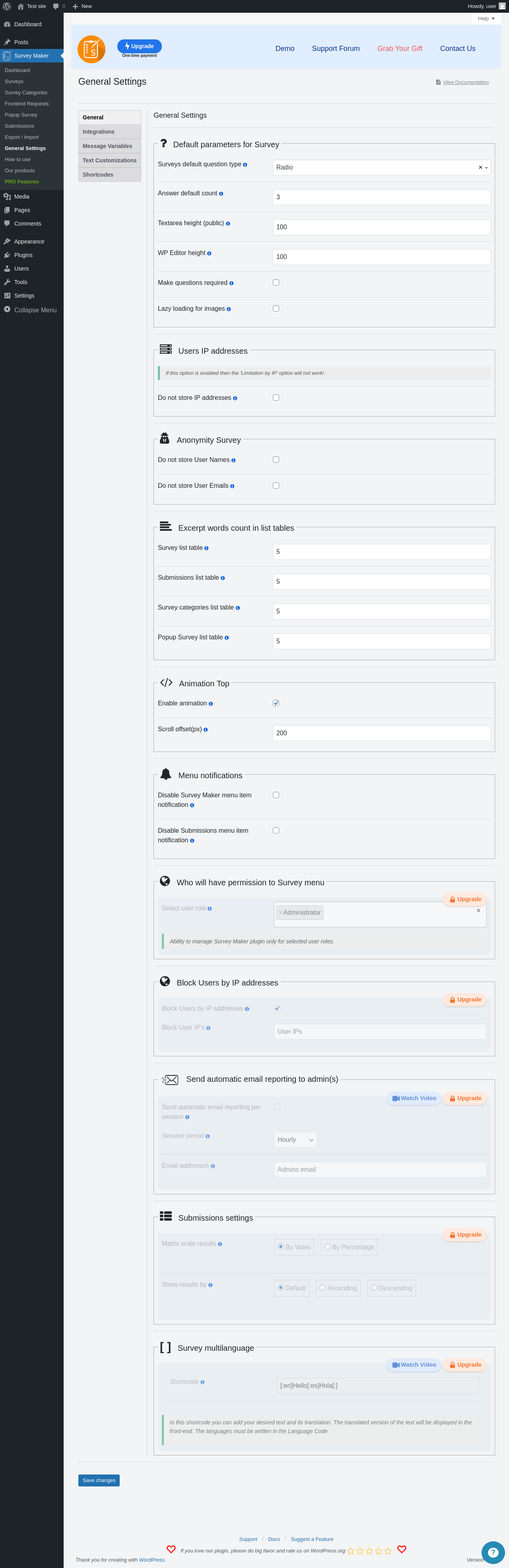Enable Do not store IP addresses
This screenshot has height=1568, width=509.
click(276, 397)
